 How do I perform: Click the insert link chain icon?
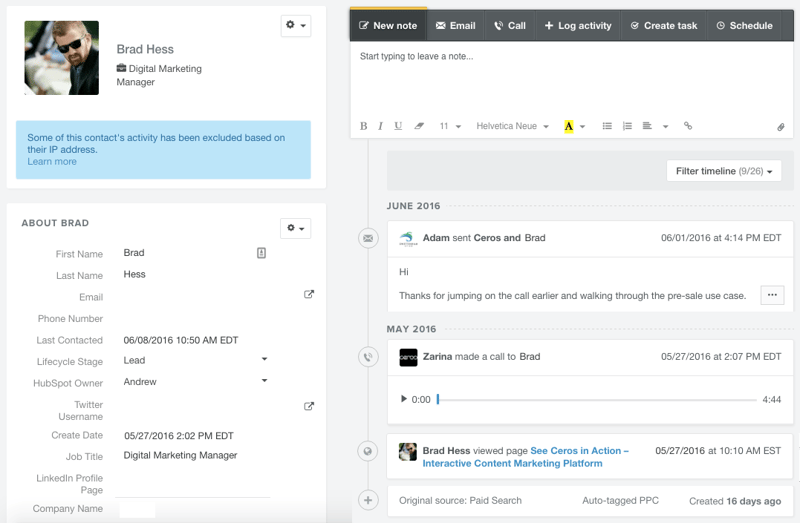point(688,127)
